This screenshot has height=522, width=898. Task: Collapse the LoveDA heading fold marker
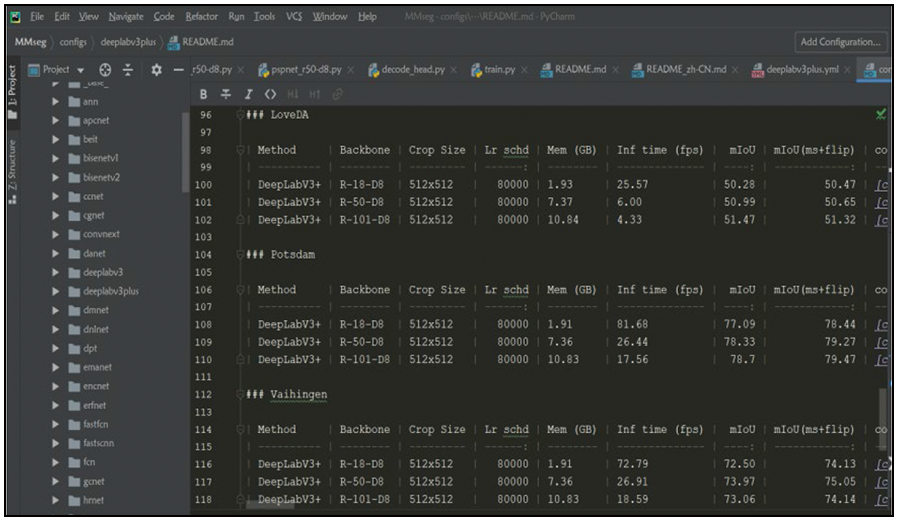pyautogui.click(x=238, y=115)
